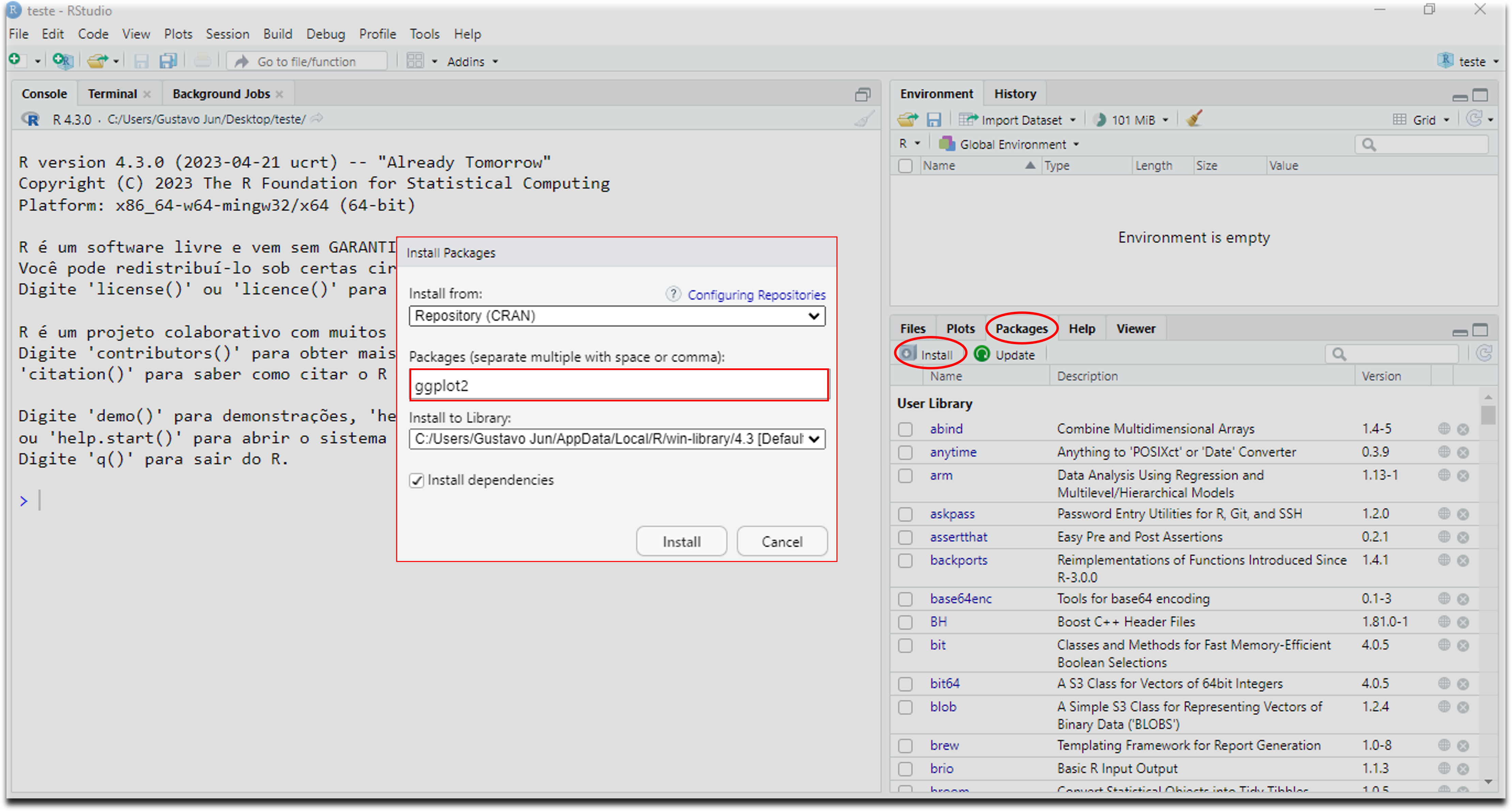Click the Environment search field
1512x811 pixels.
point(1422,144)
